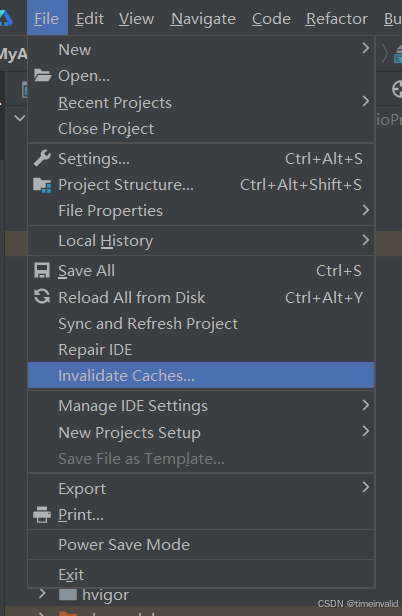Open the Export submenu arrow
This screenshot has height=616, width=402.
[366, 487]
